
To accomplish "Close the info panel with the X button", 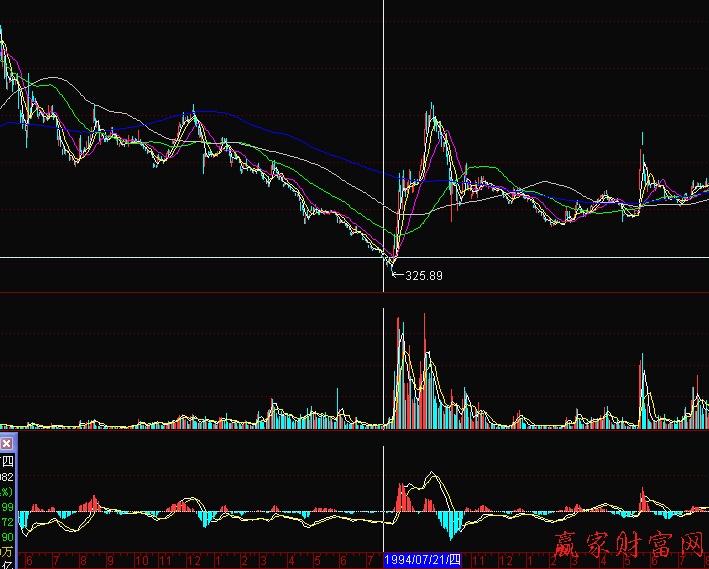I will 7,441.
